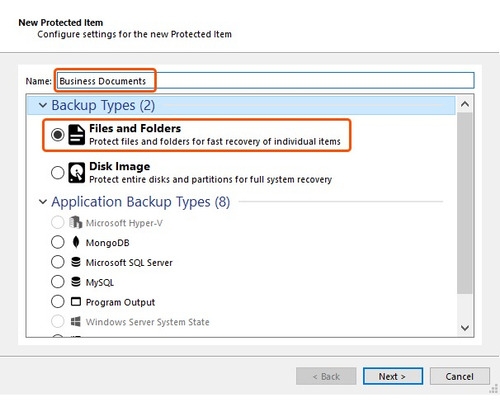This screenshot has width=500, height=413.
Task: Click the 'Application Backup Types (8)' heading
Action: [141, 202]
